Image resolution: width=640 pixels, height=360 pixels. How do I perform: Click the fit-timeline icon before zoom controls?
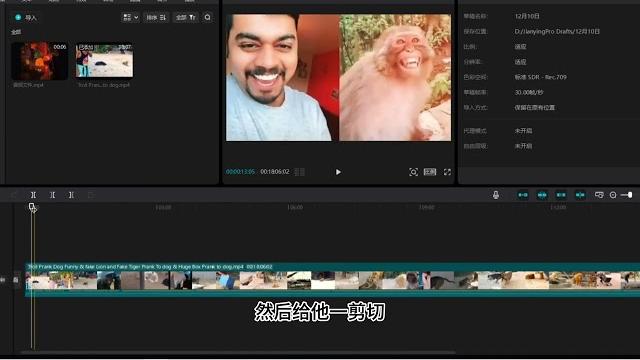(x=599, y=195)
